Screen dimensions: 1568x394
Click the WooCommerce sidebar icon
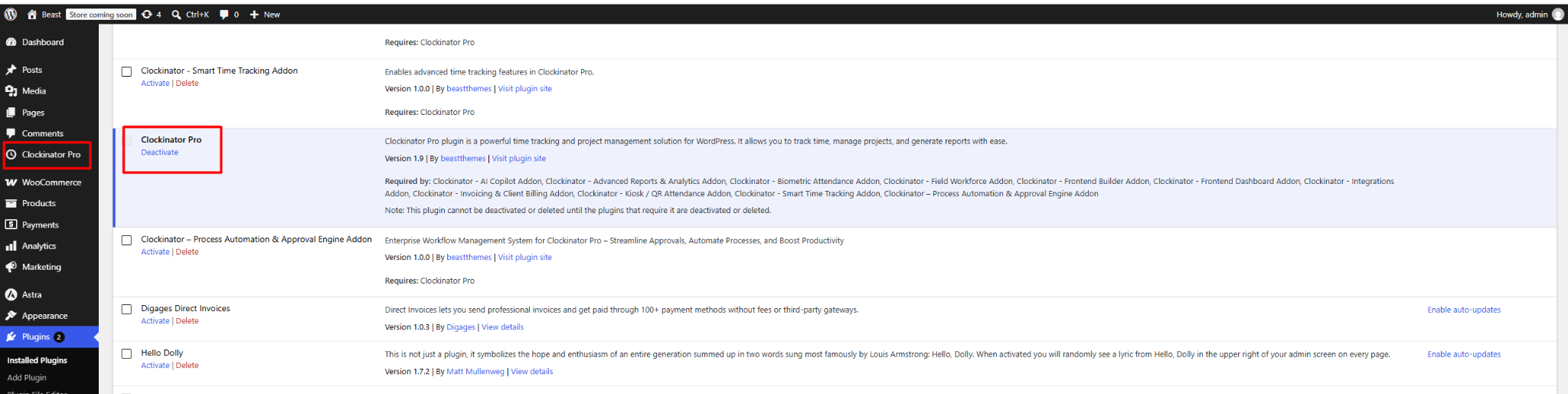tap(11, 182)
